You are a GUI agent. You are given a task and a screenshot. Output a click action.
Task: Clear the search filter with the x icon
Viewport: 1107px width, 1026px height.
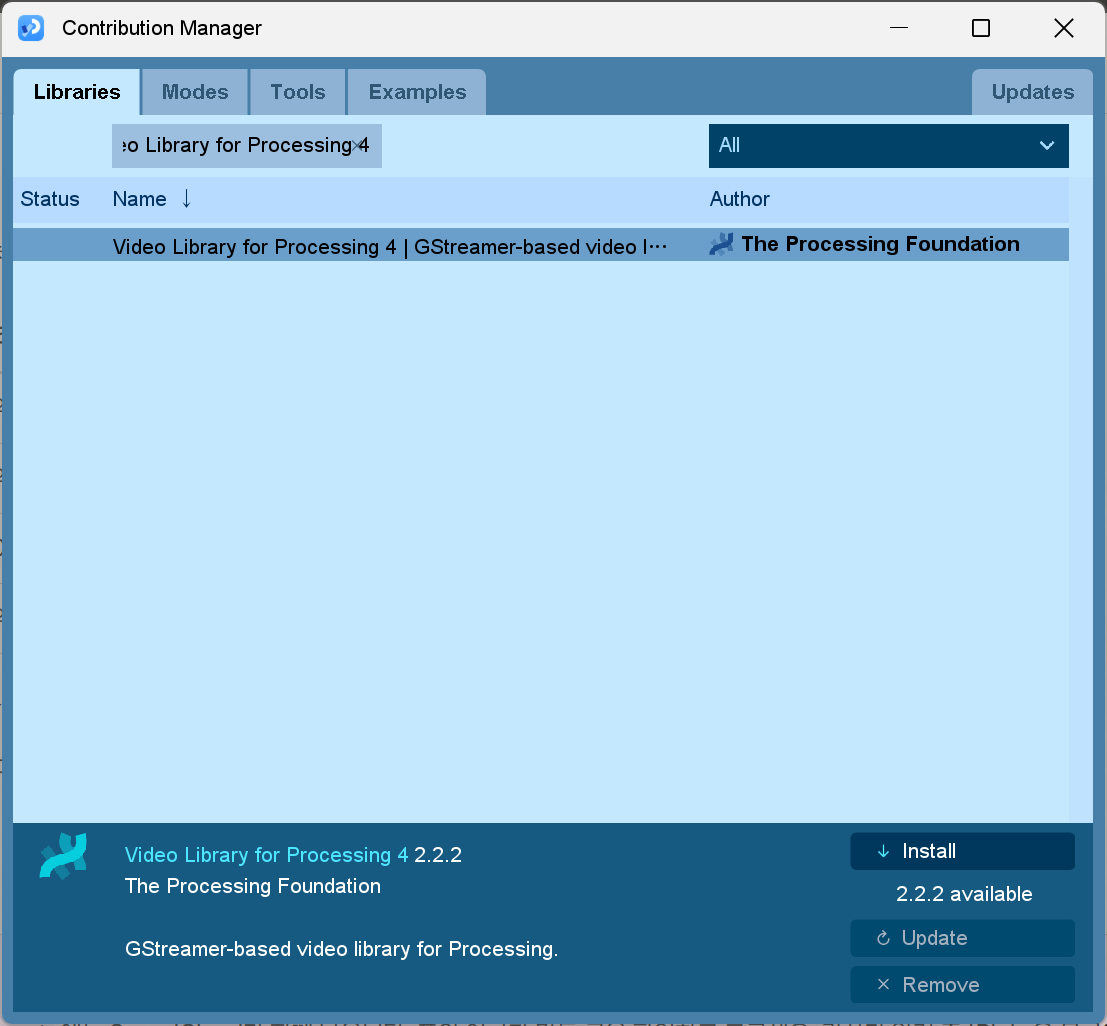[x=357, y=145]
